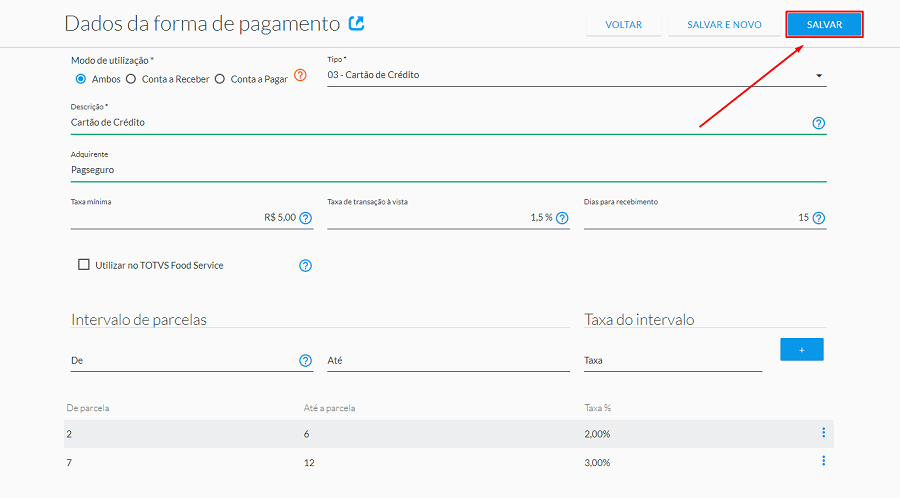Viewport: 900px width, 498px height.
Task: Select the Conta a Receber radio option
Action: [131, 79]
